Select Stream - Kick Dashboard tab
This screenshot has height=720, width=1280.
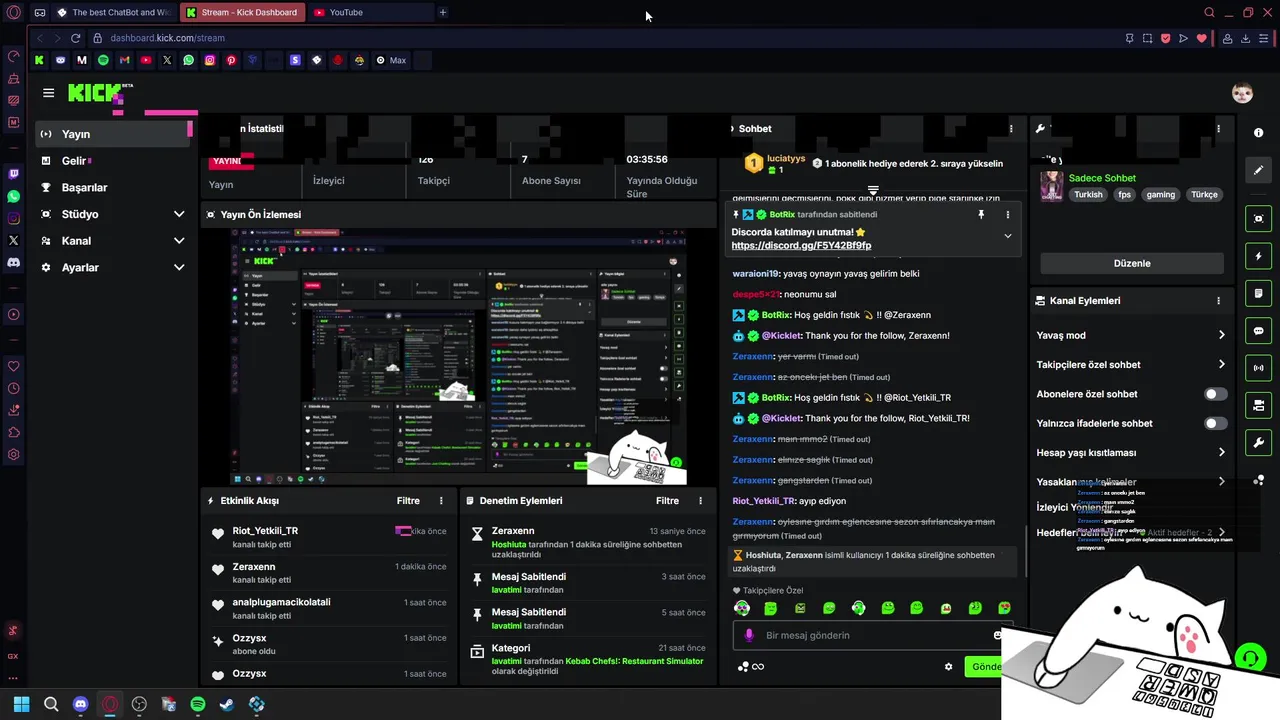coord(242,12)
